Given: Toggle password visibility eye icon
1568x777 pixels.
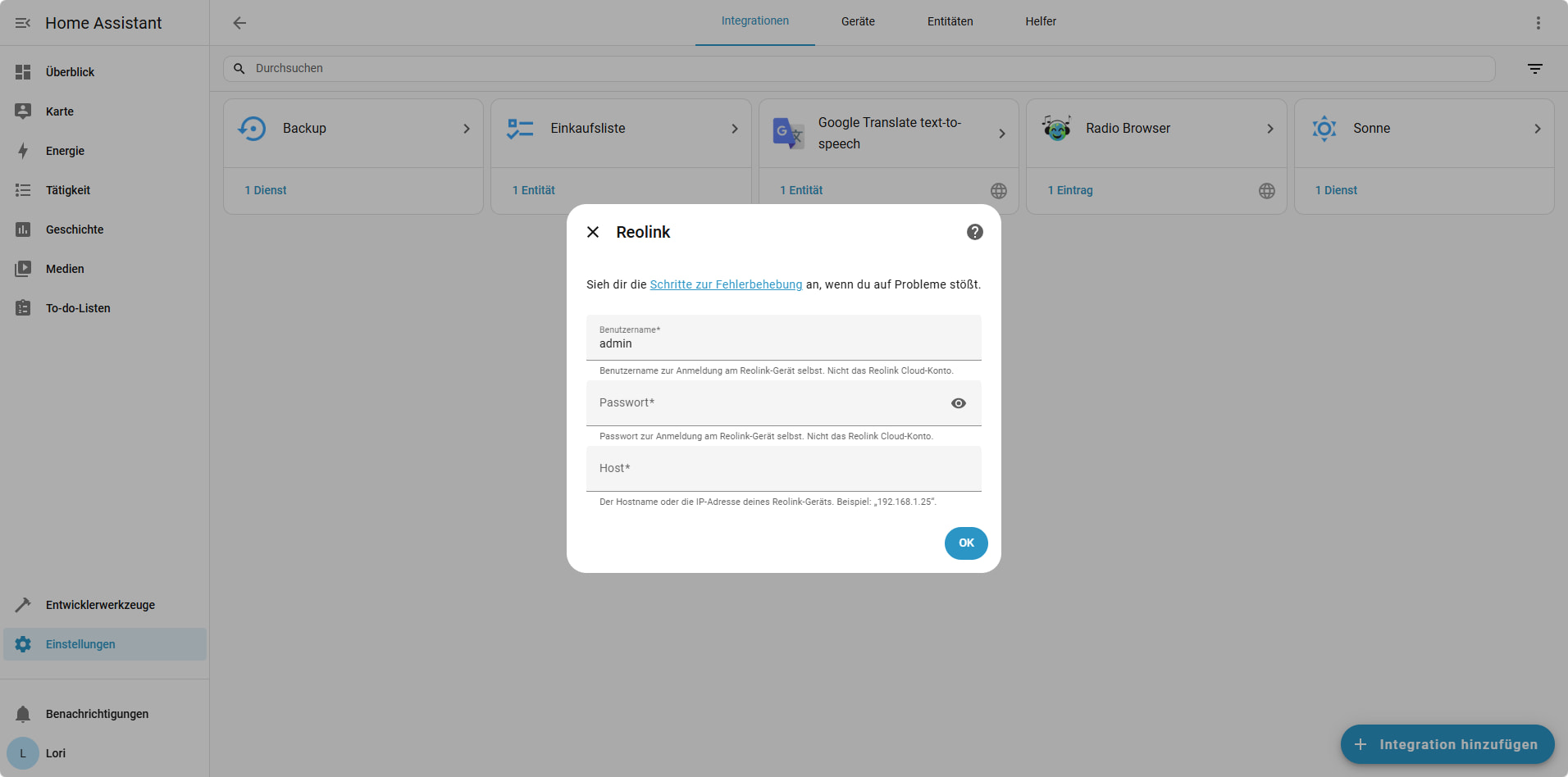Looking at the screenshot, I should (x=959, y=403).
